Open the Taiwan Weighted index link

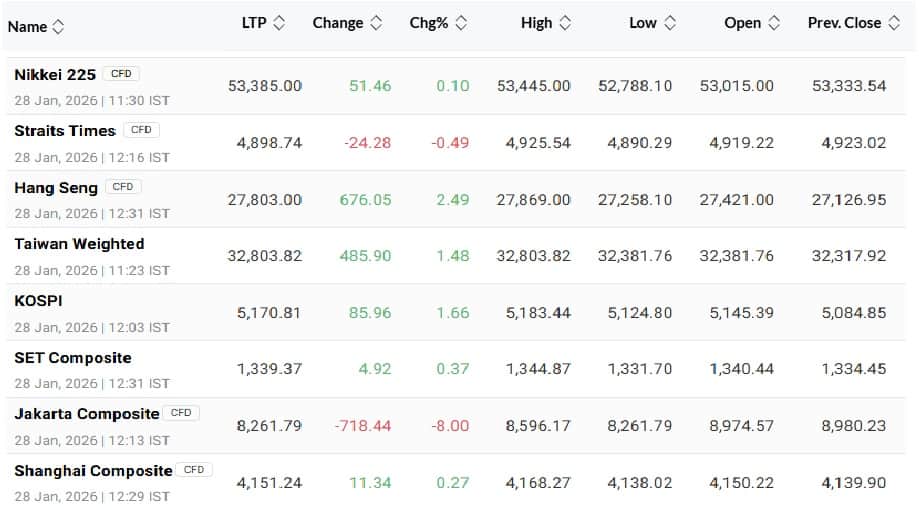(79, 244)
